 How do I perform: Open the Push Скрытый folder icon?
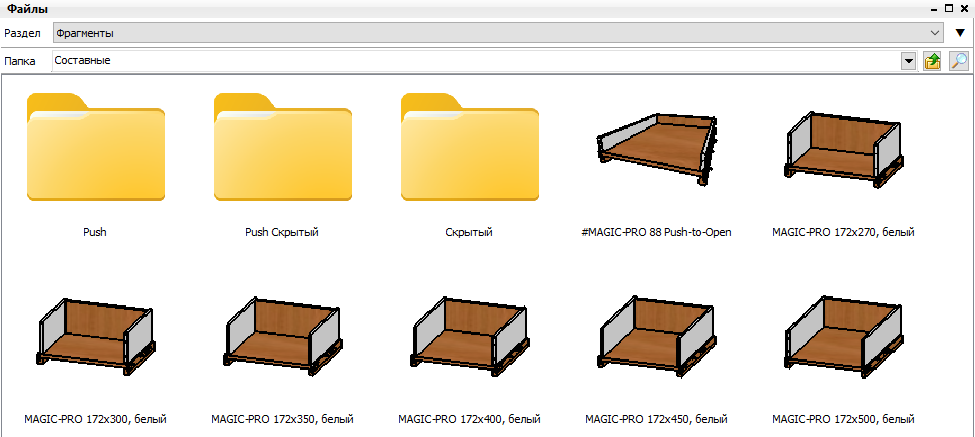tap(283, 147)
